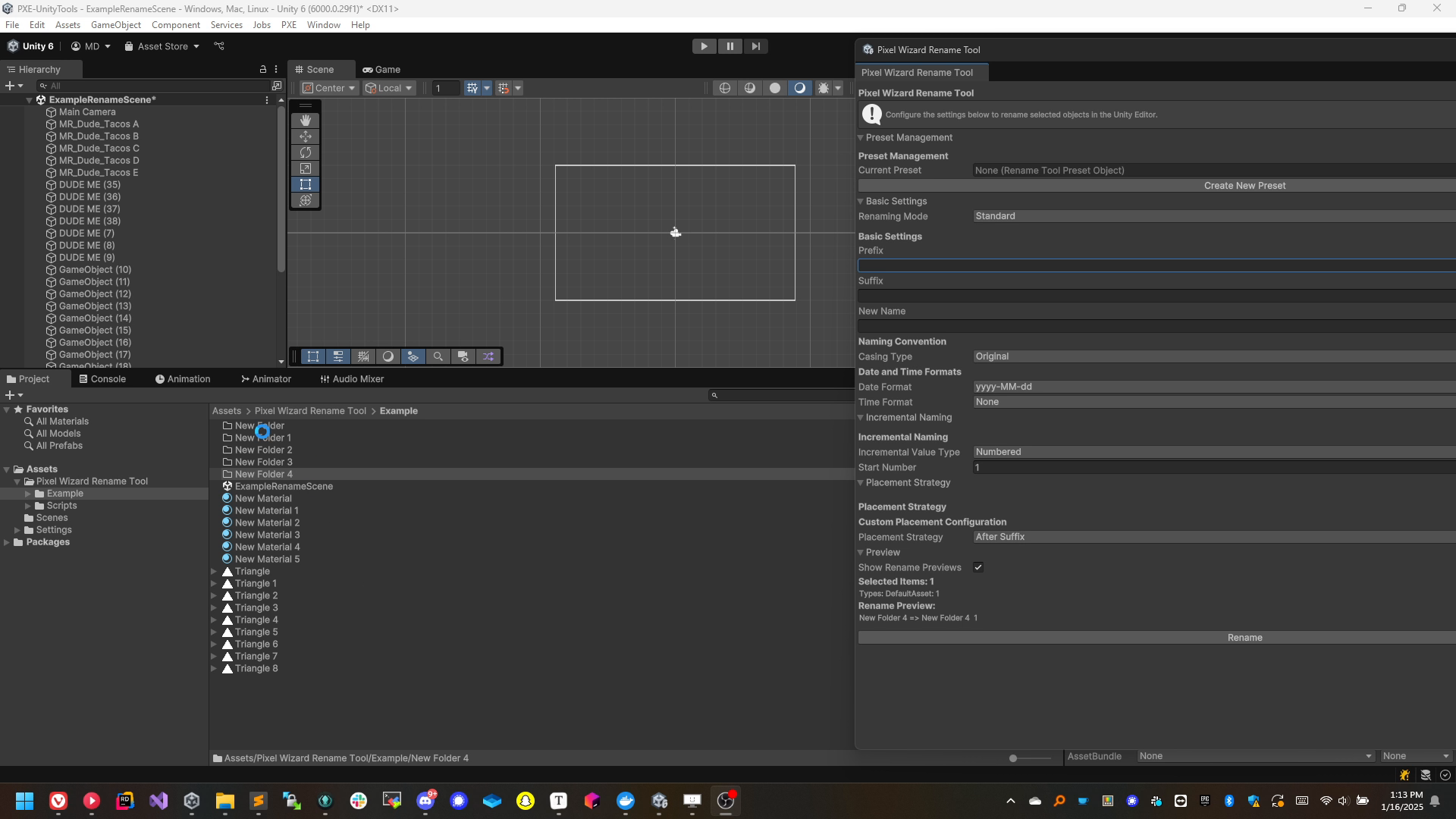Click the version control icon in top toolbar
The width and height of the screenshot is (1456, 819).
[219, 46]
